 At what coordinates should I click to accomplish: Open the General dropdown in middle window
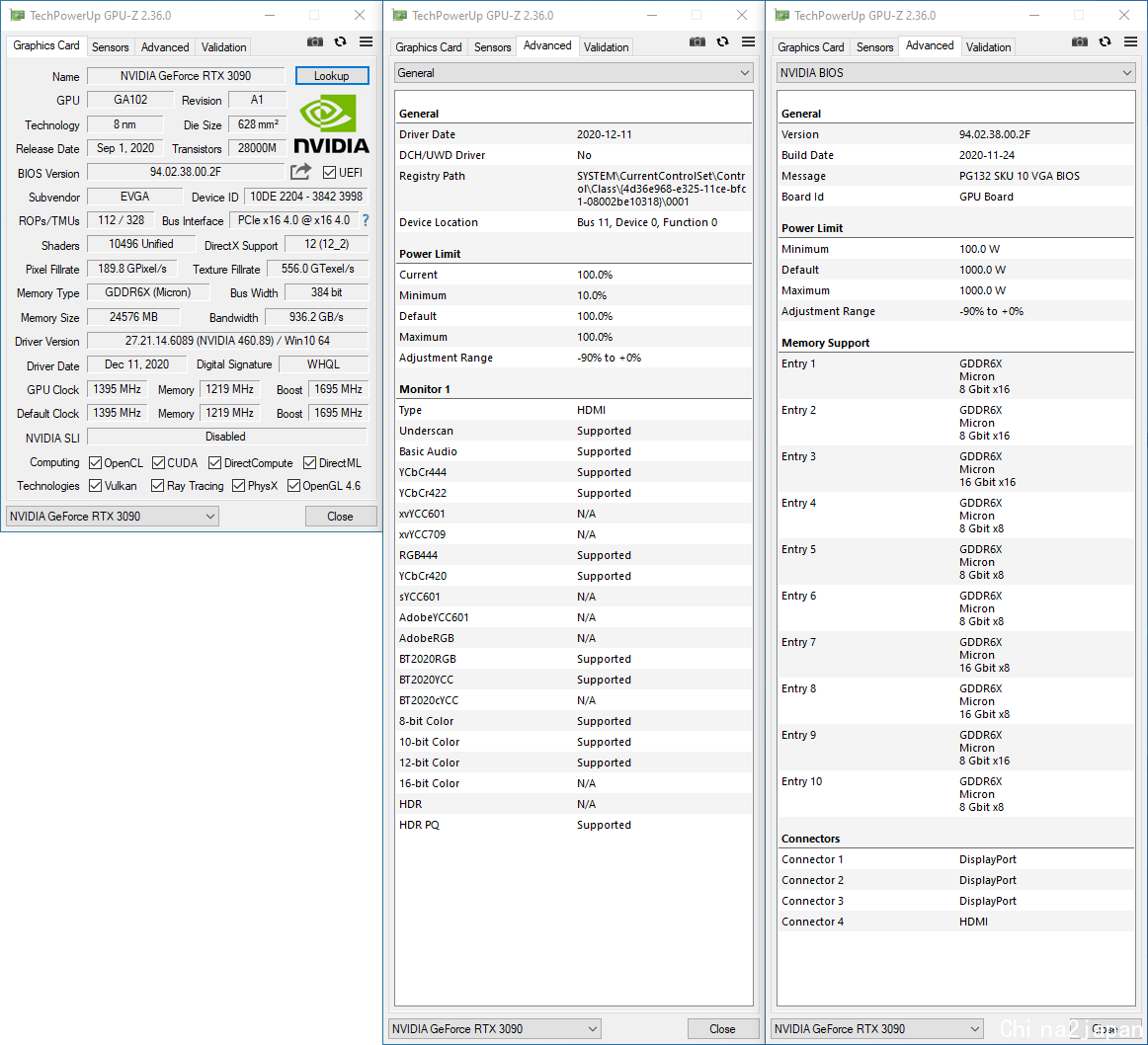[x=573, y=73]
